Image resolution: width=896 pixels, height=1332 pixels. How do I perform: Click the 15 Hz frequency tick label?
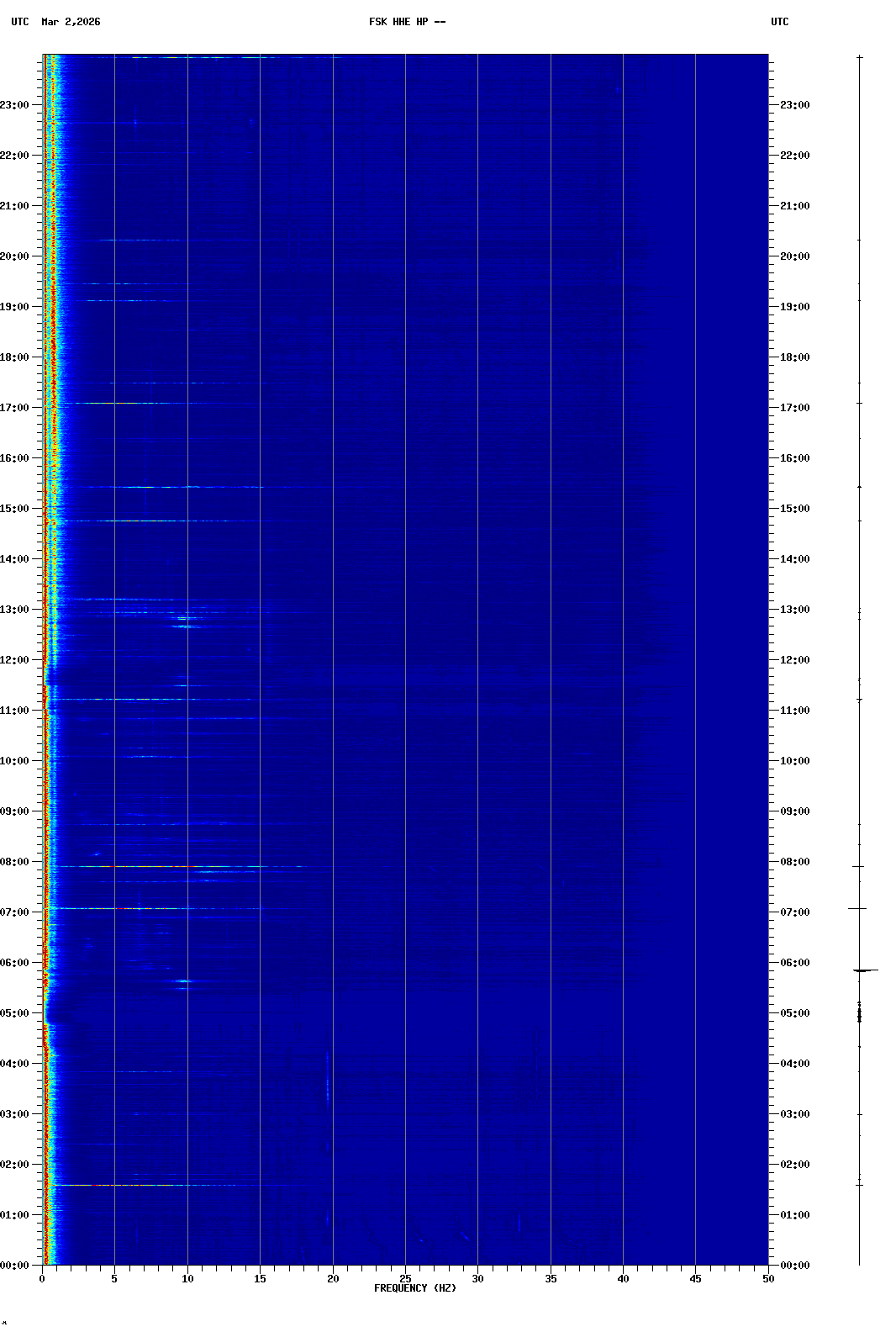[260, 1279]
